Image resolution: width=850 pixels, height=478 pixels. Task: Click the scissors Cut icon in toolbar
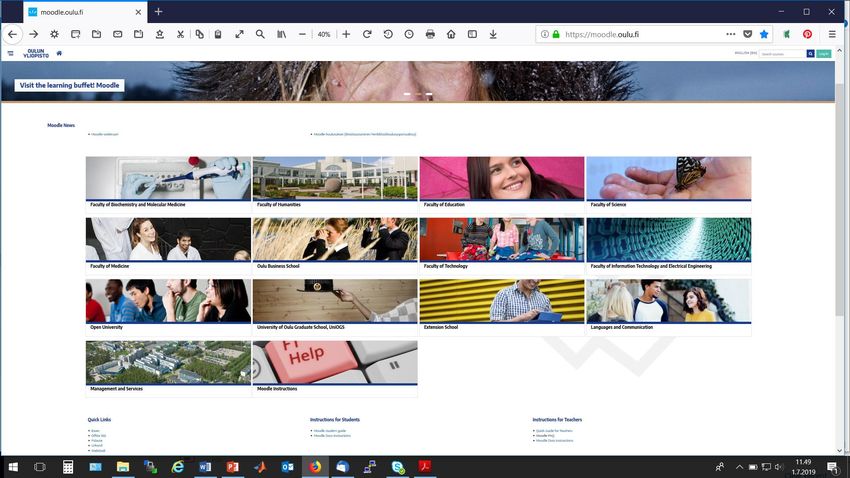pyautogui.click(x=180, y=34)
